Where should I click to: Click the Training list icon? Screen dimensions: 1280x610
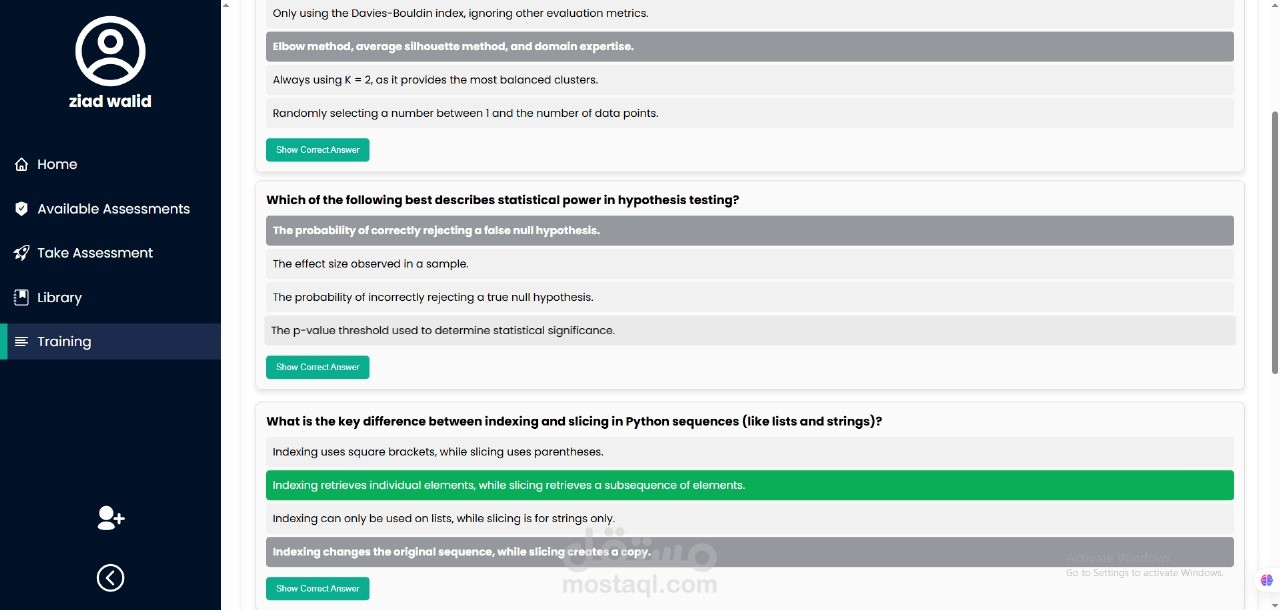[21, 342]
